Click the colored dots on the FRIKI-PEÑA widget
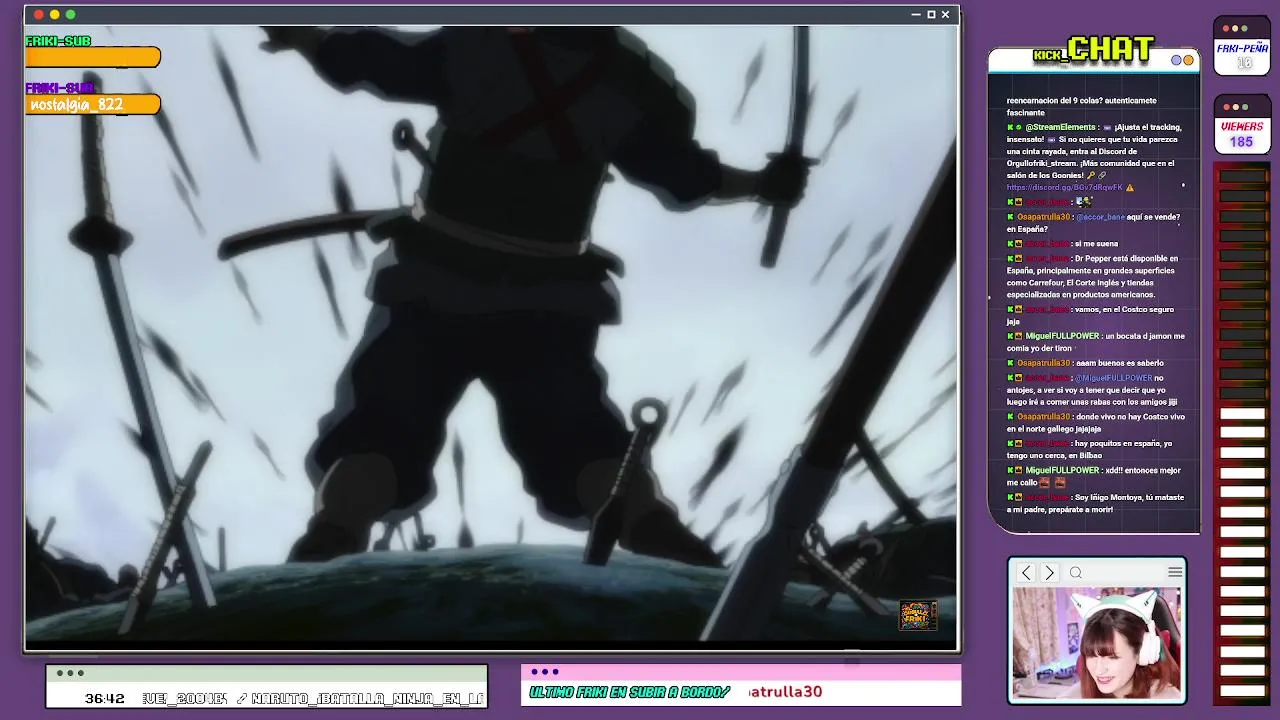 click(x=1235, y=28)
